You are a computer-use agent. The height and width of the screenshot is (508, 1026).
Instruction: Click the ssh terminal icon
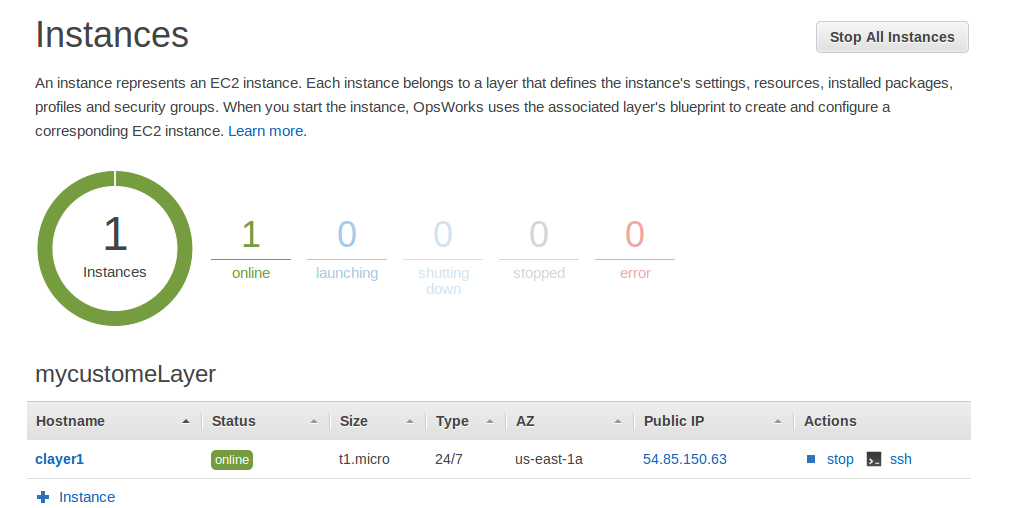click(874, 460)
